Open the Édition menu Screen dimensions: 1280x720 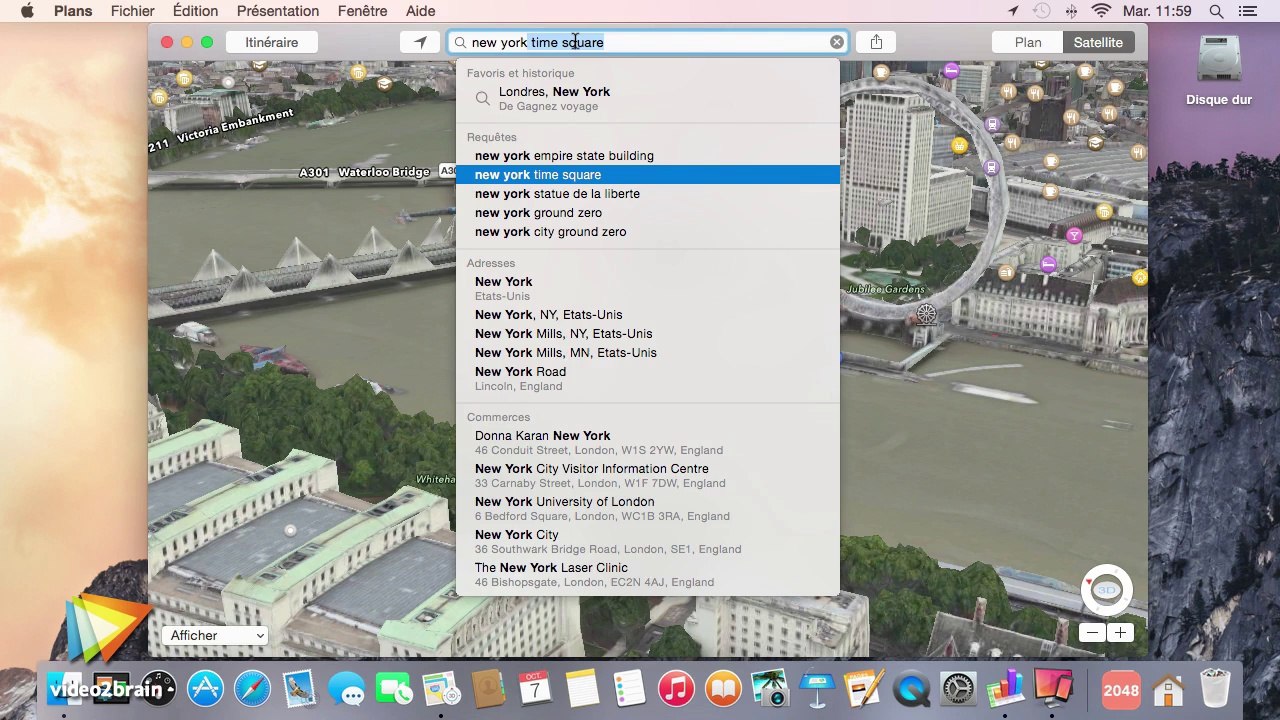195,11
